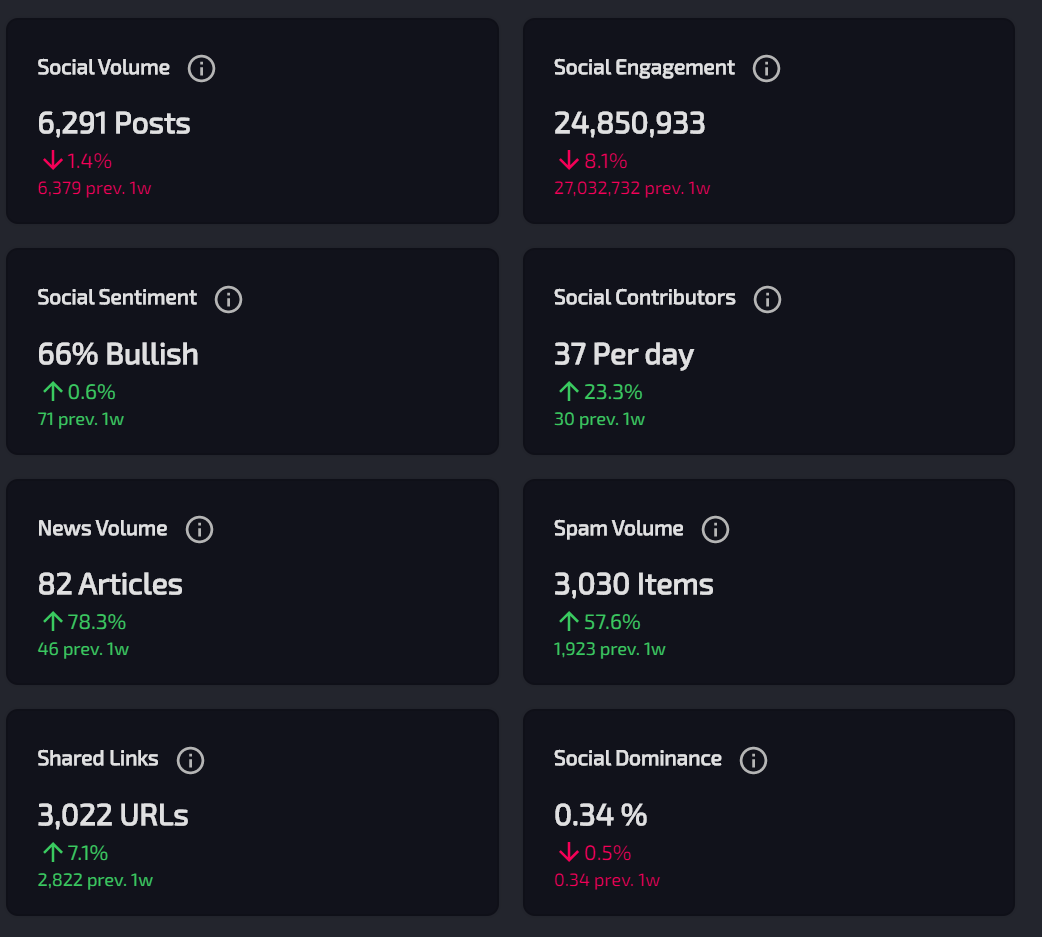Open the Social Volume info icon

click(201, 68)
